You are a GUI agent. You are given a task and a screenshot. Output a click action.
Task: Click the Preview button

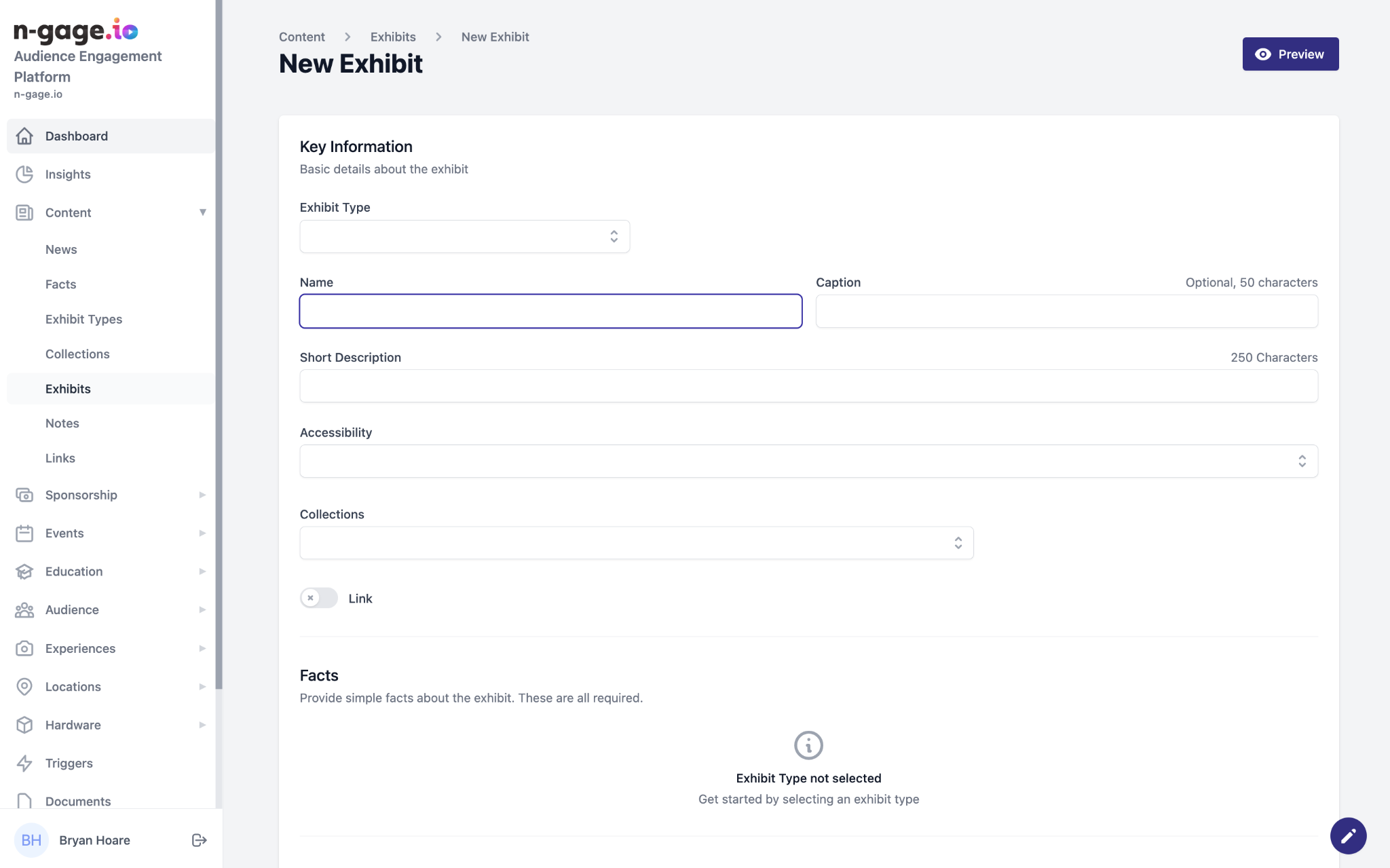pyautogui.click(x=1290, y=54)
